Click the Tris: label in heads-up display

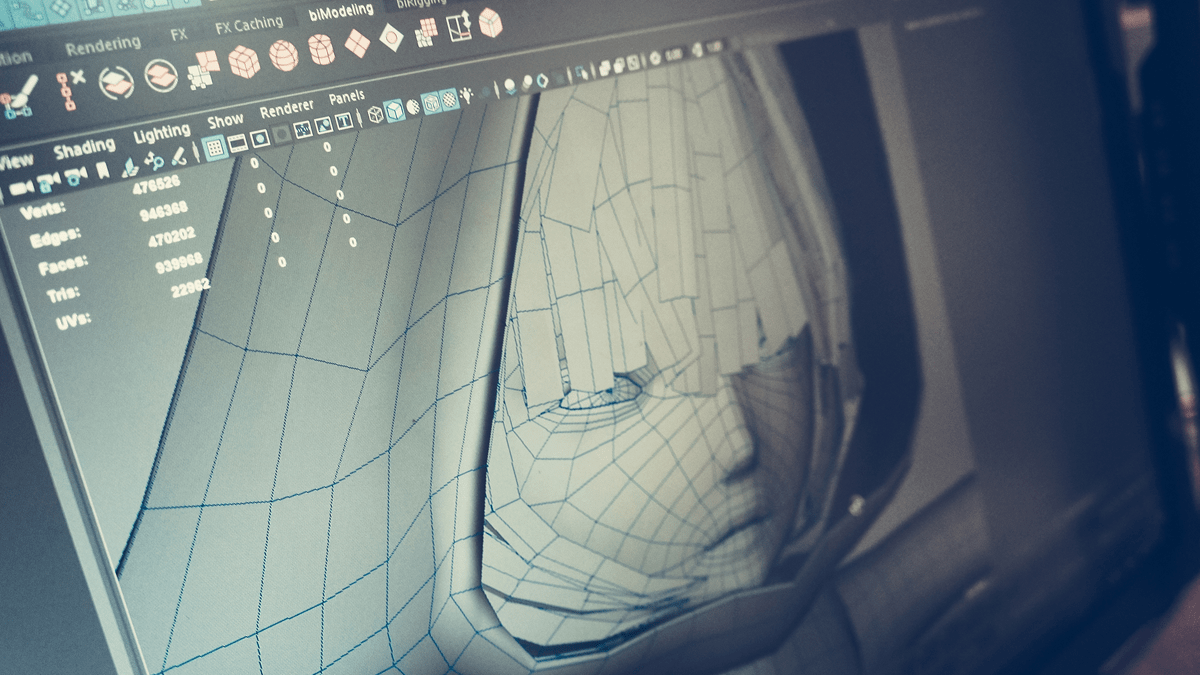63,295
